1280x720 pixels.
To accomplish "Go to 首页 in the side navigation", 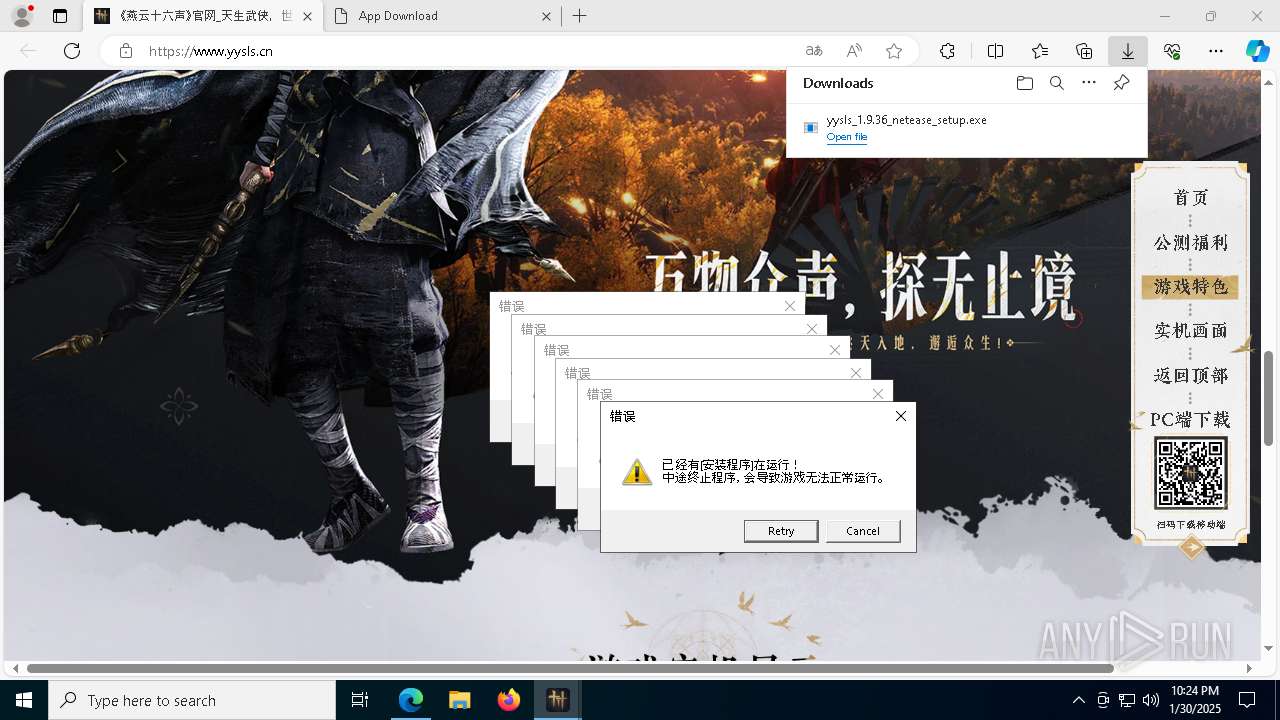I will click(x=1190, y=198).
